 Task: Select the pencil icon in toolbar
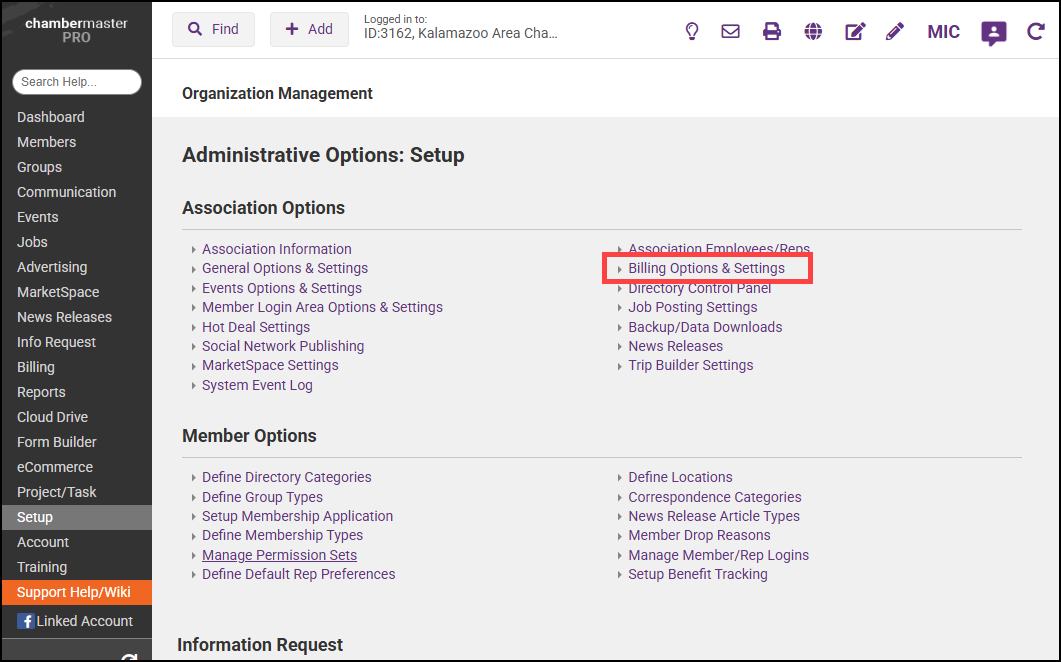895,32
